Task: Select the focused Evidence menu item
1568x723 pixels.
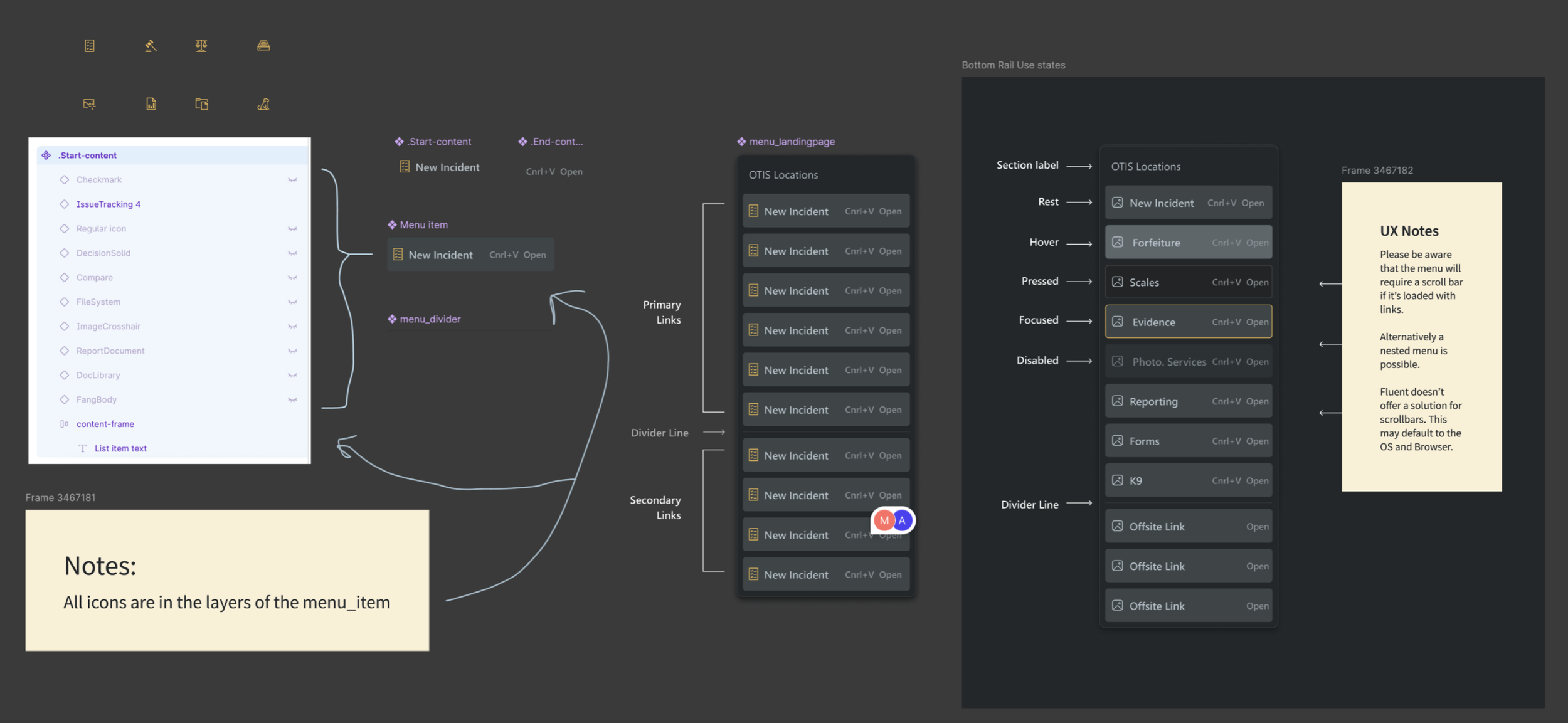Action: [1188, 322]
